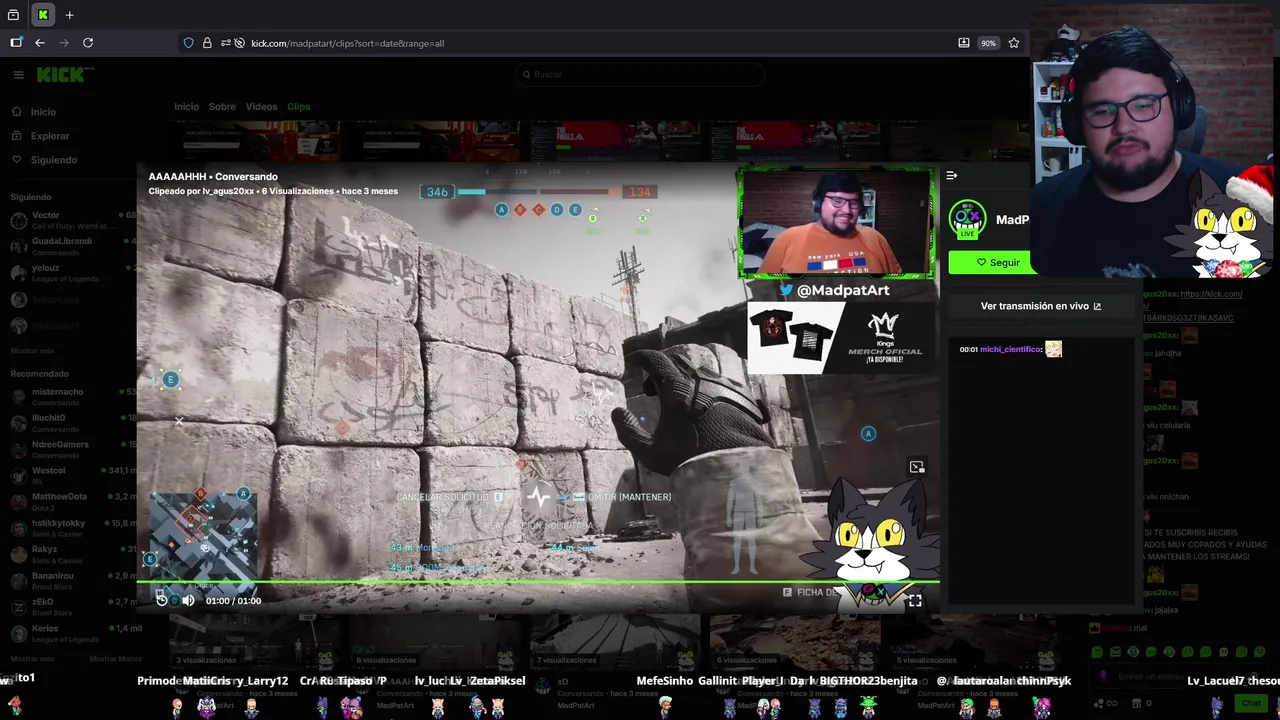Click the green clip progress bar
This screenshot has height=720, width=1280.
(538, 581)
